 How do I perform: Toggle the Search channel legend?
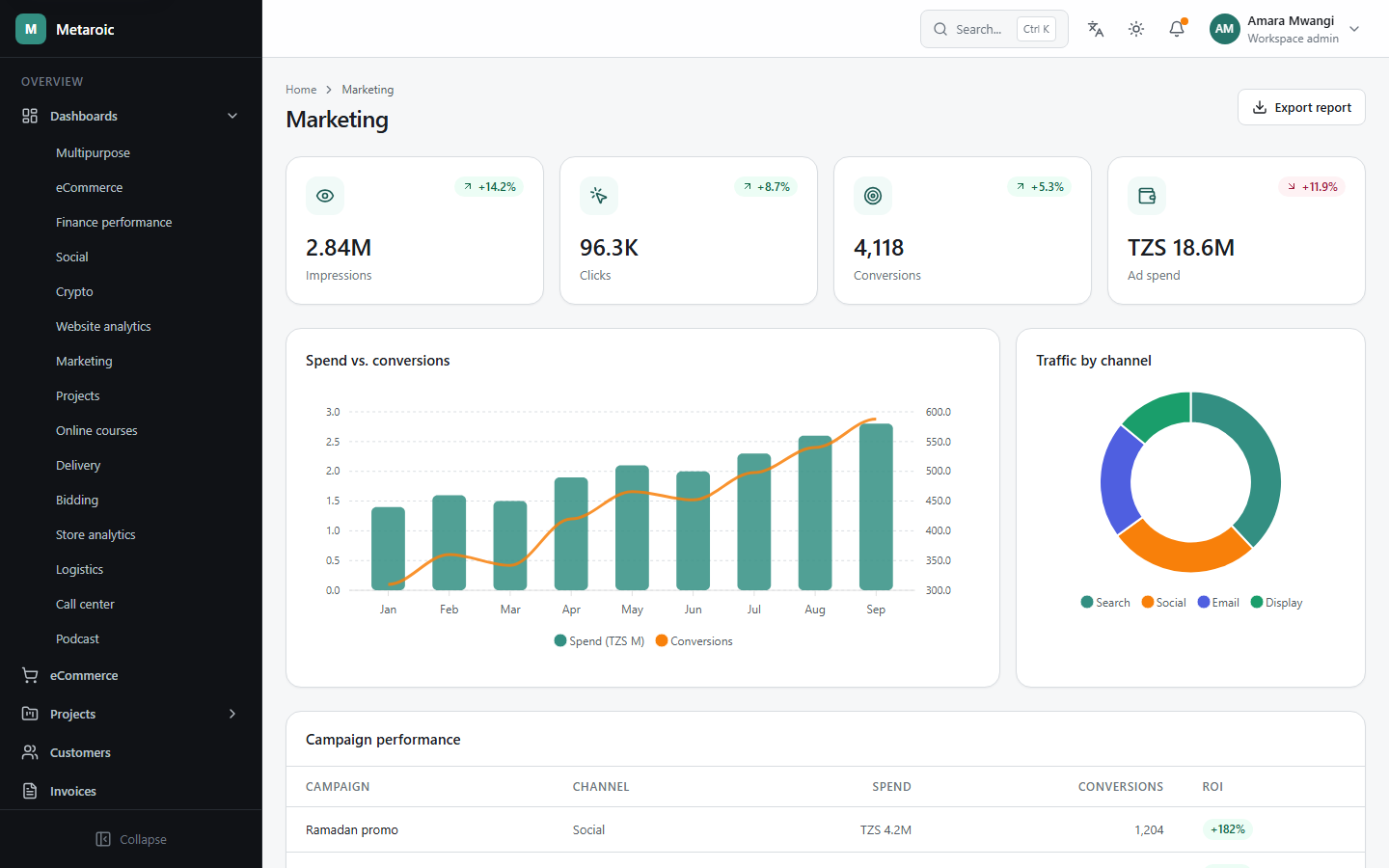1105,603
